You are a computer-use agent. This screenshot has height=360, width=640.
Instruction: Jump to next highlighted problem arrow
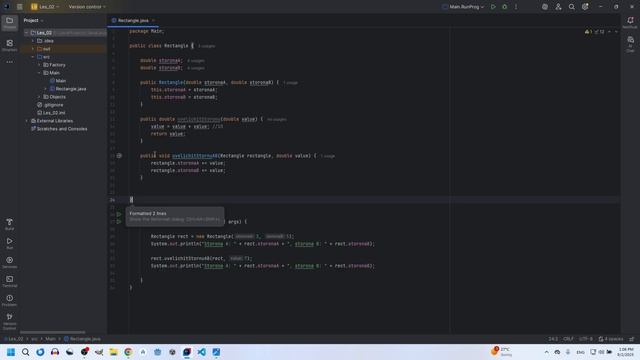click(x=616, y=31)
